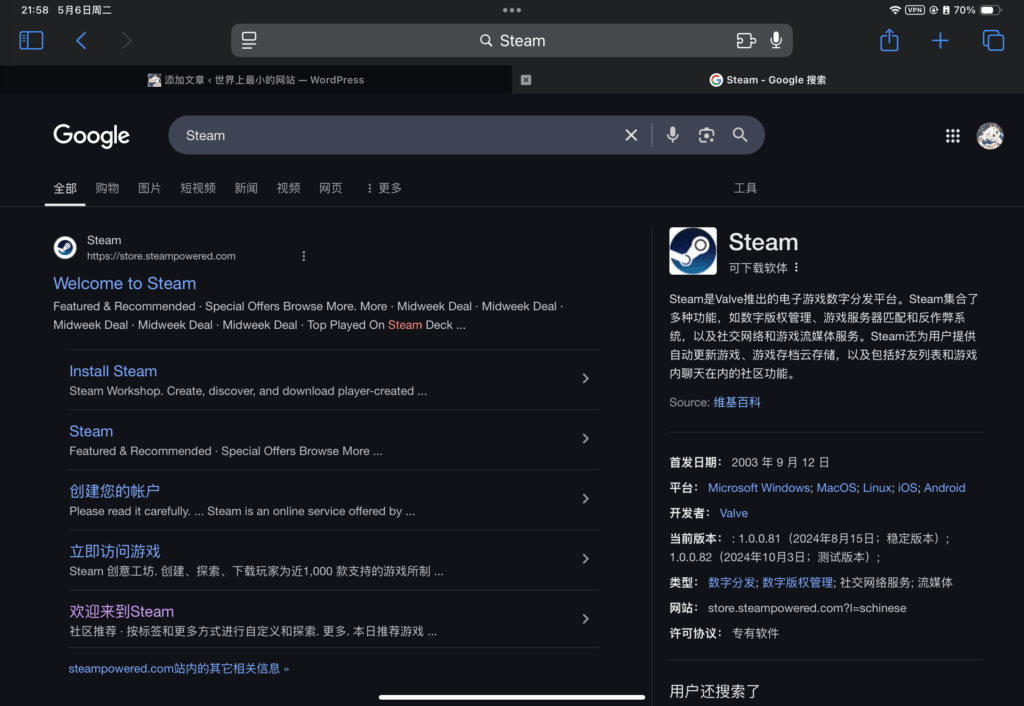Open the Valve developer link
Image resolution: width=1024 pixels, height=706 pixels.
click(x=733, y=513)
